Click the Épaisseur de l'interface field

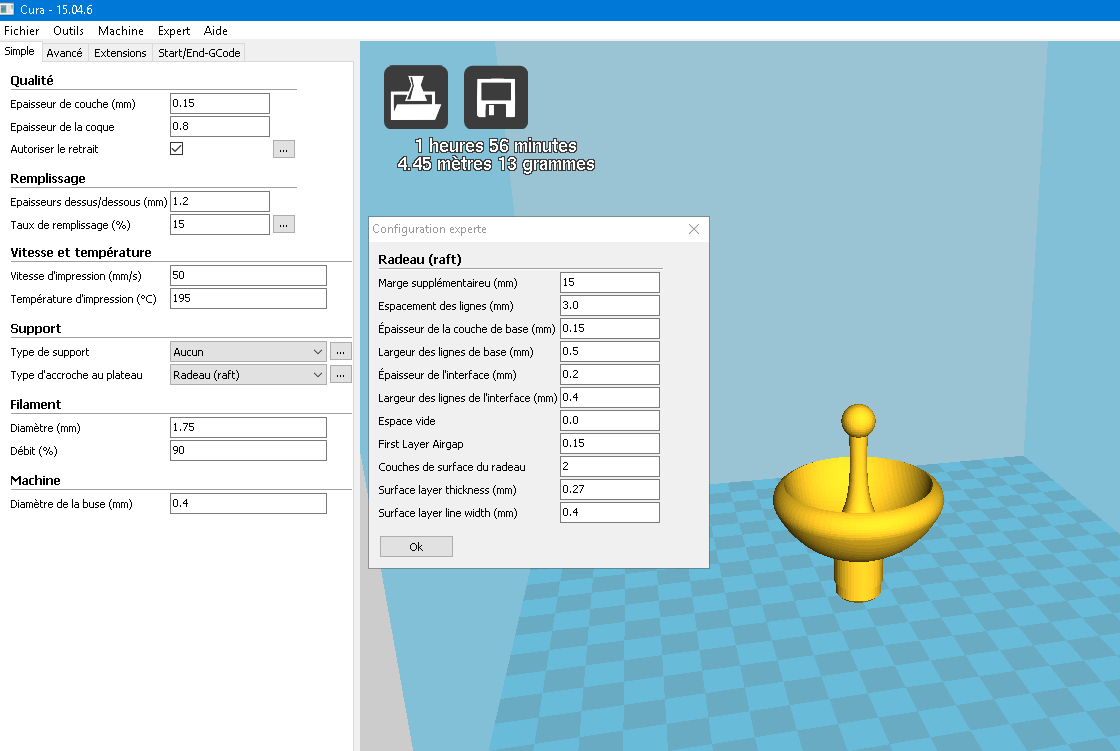610,374
